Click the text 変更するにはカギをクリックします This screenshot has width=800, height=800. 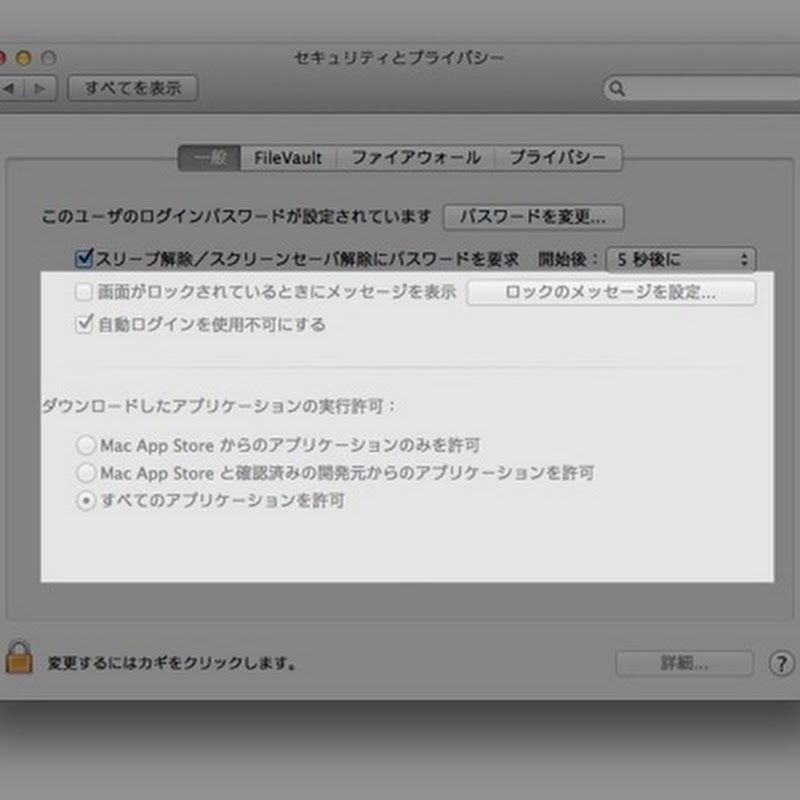[x=172, y=663]
